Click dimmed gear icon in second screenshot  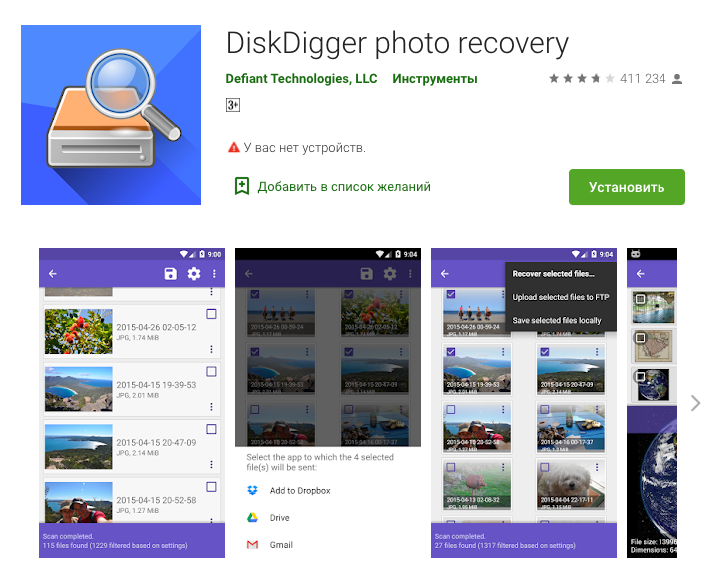390,273
